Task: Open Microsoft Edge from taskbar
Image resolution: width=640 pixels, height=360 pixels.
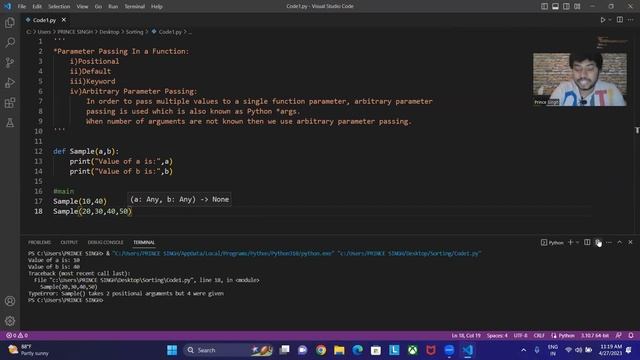Action: coord(358,350)
